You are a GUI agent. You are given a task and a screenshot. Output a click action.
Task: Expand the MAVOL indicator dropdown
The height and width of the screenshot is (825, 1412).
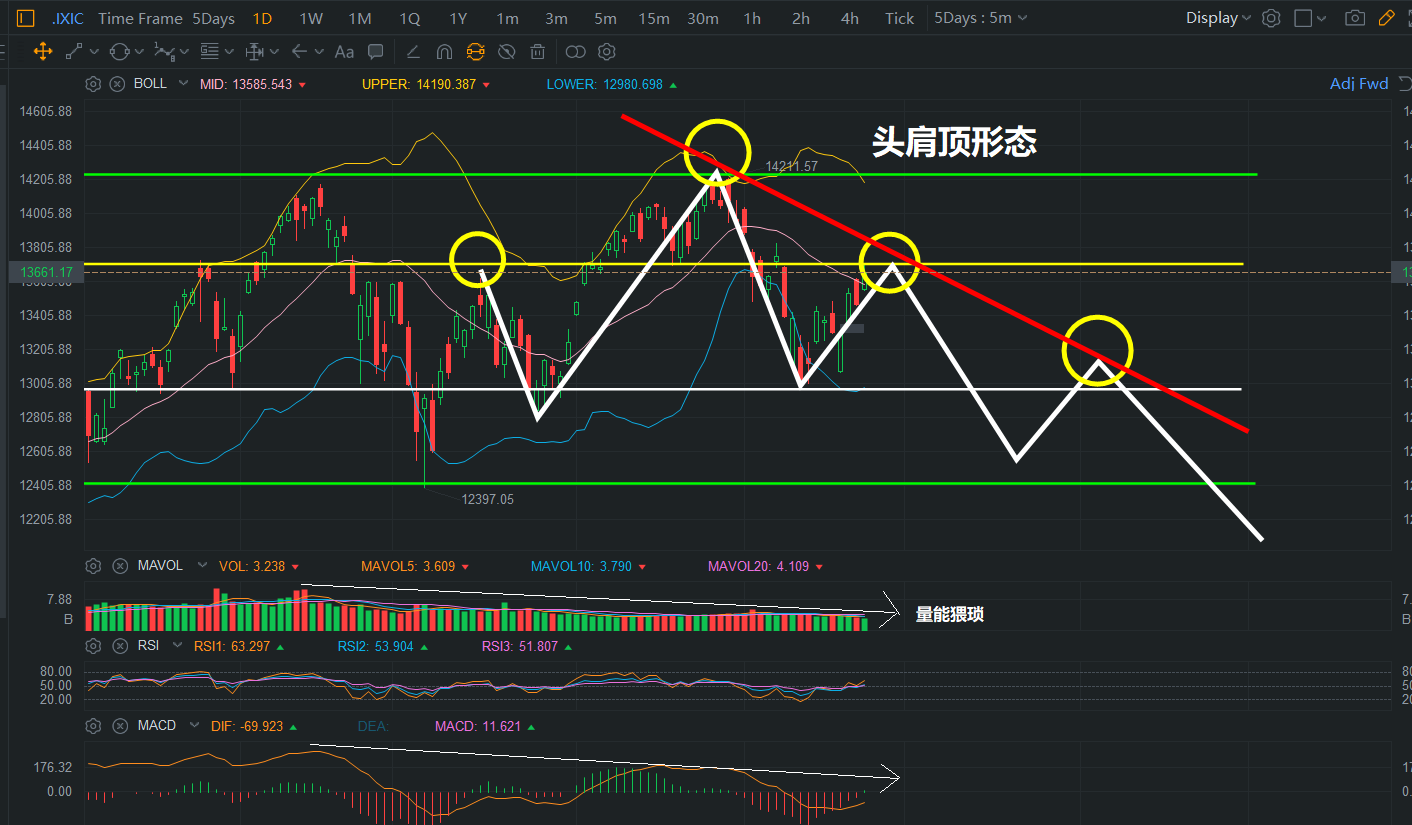tap(203, 566)
